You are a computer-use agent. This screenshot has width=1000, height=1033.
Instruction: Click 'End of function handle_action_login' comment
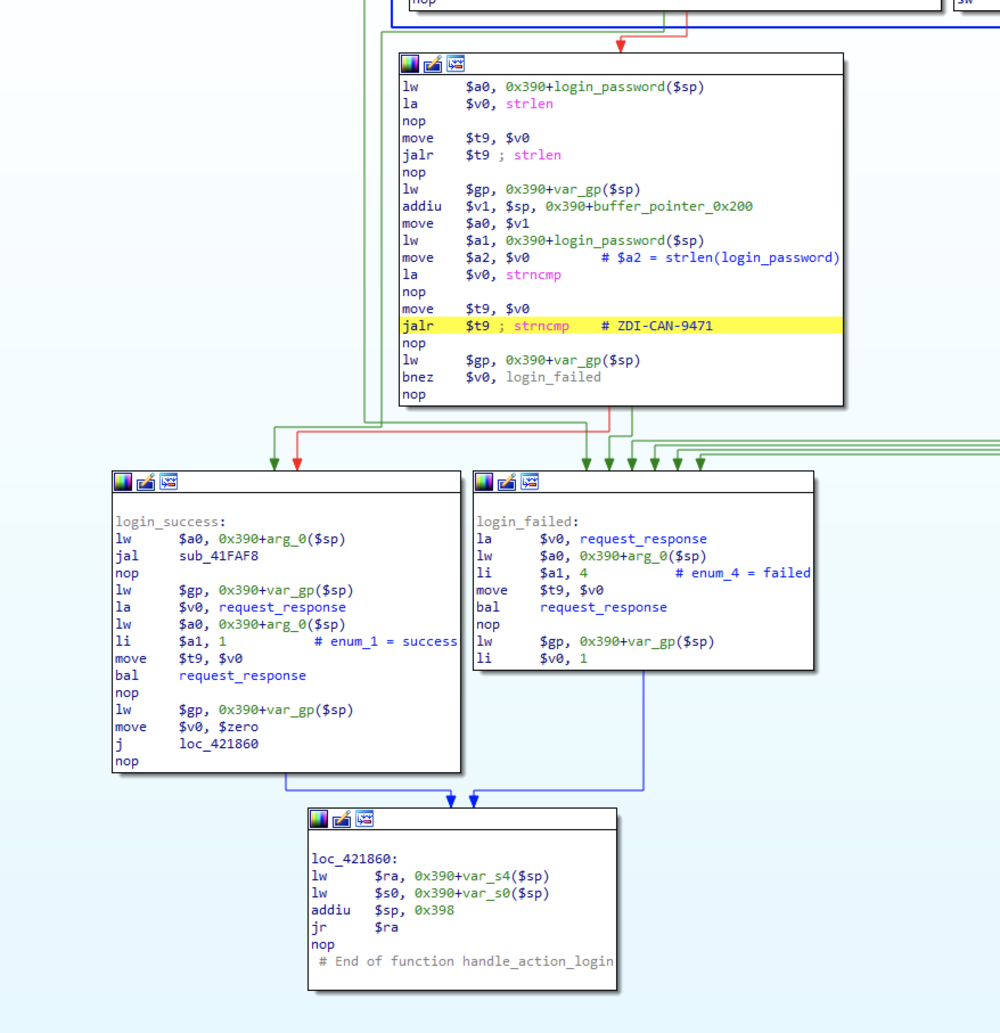[x=466, y=961]
